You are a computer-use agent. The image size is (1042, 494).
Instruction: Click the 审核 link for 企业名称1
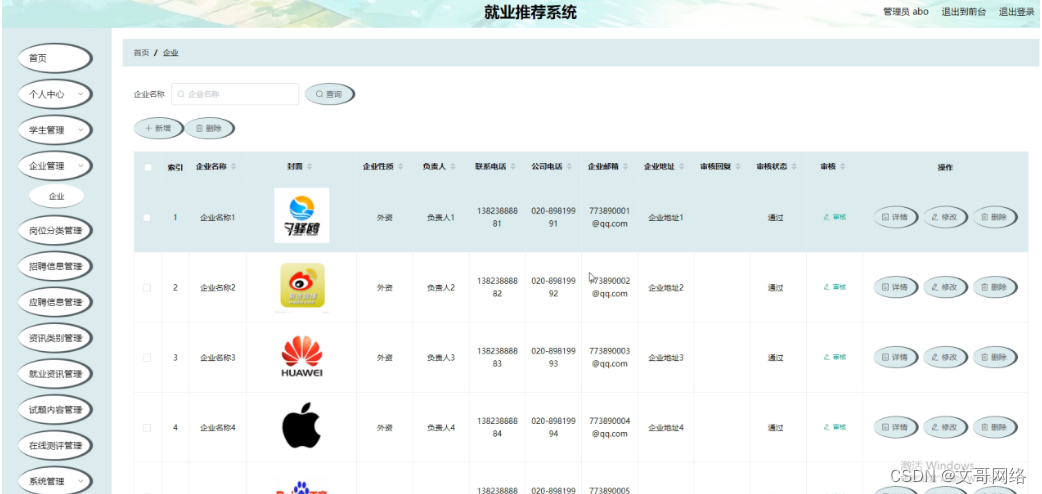coord(835,217)
